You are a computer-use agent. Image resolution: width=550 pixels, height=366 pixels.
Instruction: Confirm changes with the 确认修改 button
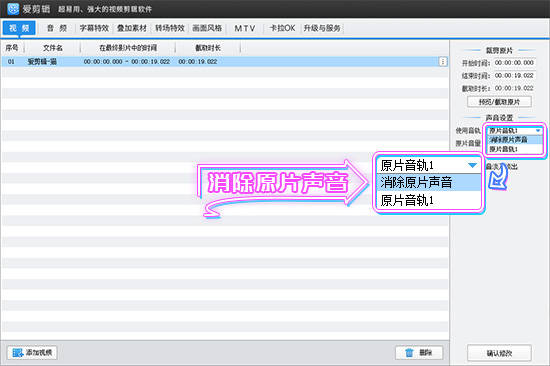pyautogui.click(x=499, y=353)
